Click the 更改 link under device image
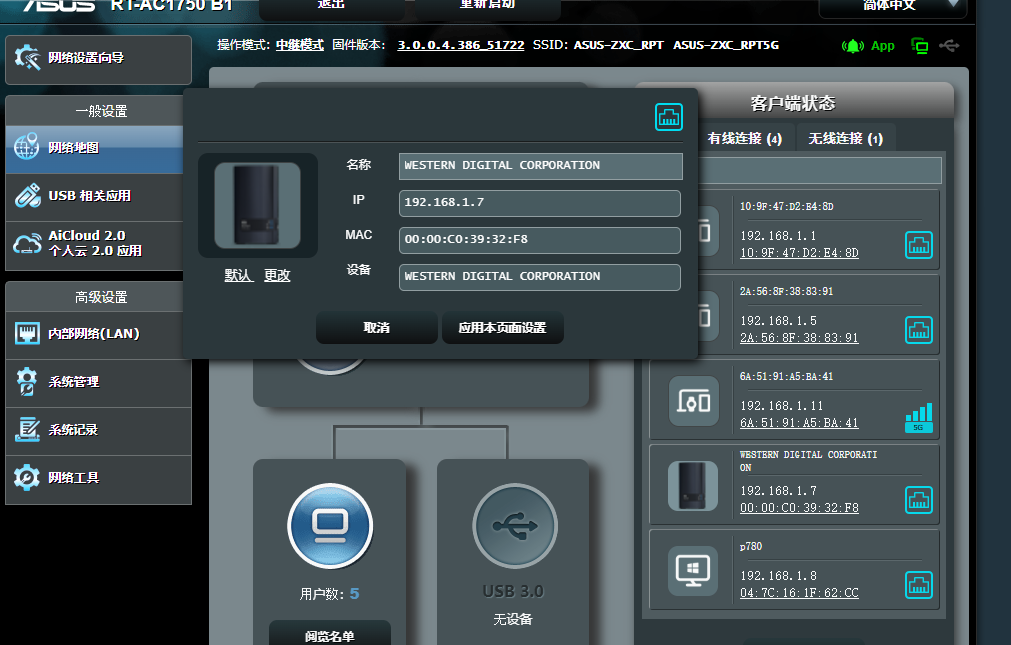The image size is (1011, 645). tap(277, 275)
